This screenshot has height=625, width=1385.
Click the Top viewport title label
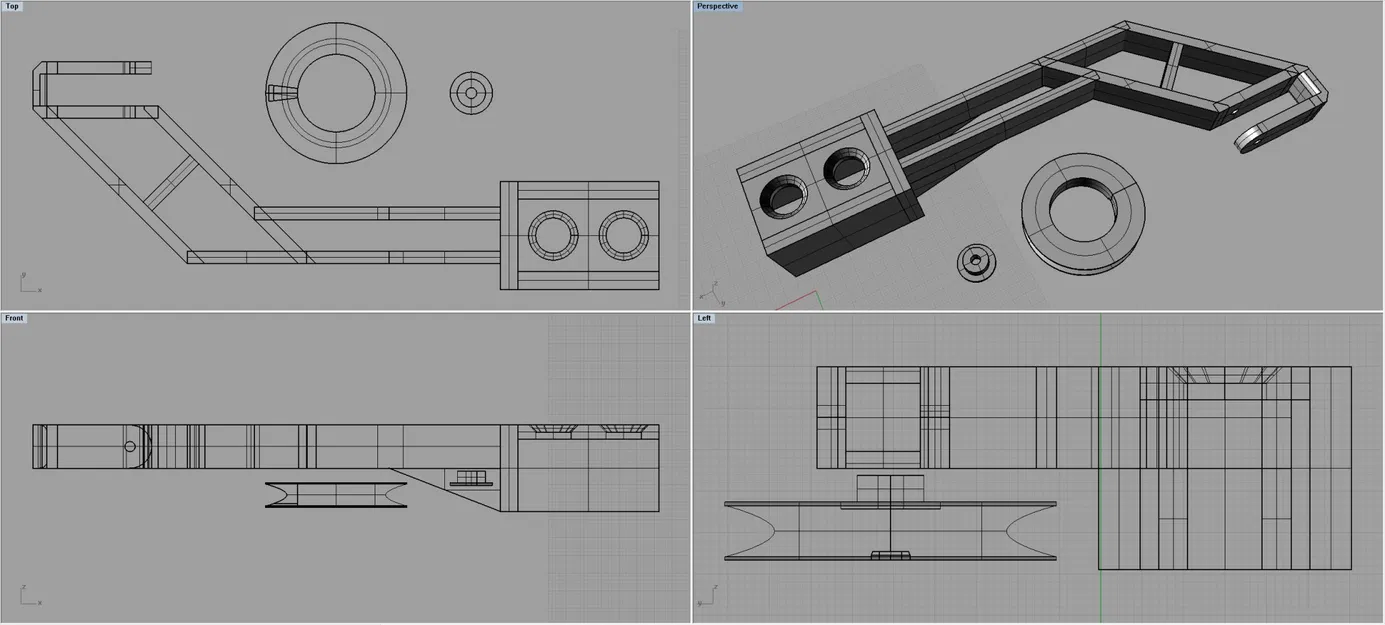[12, 6]
